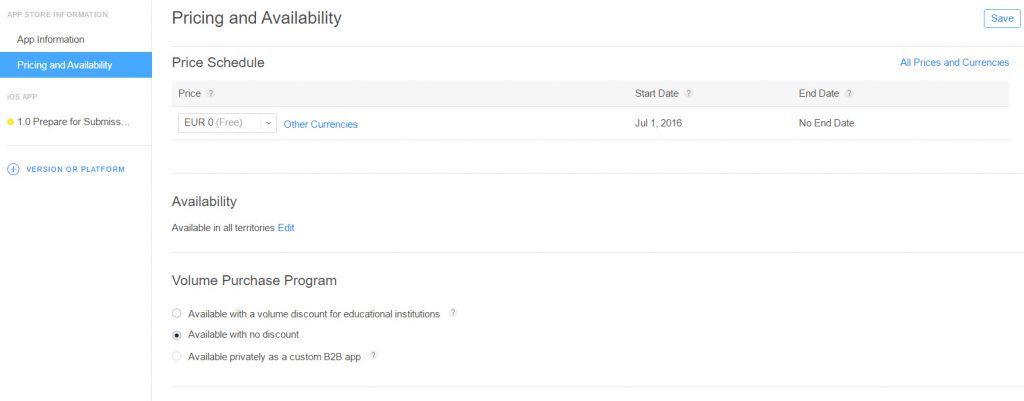Click the Jul 1, 2016 start date
The image size is (1024, 401).
click(658, 123)
